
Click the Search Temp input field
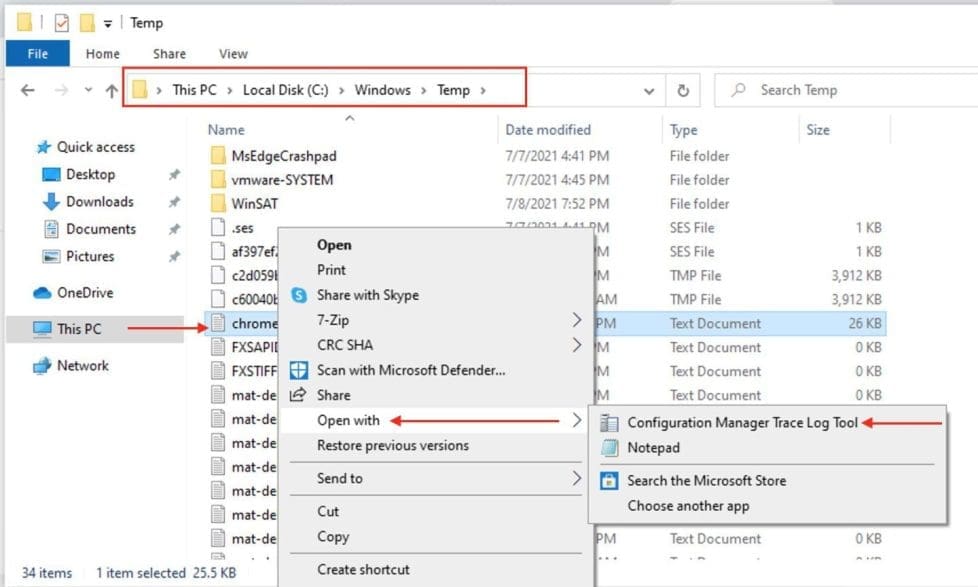pyautogui.click(x=840, y=90)
